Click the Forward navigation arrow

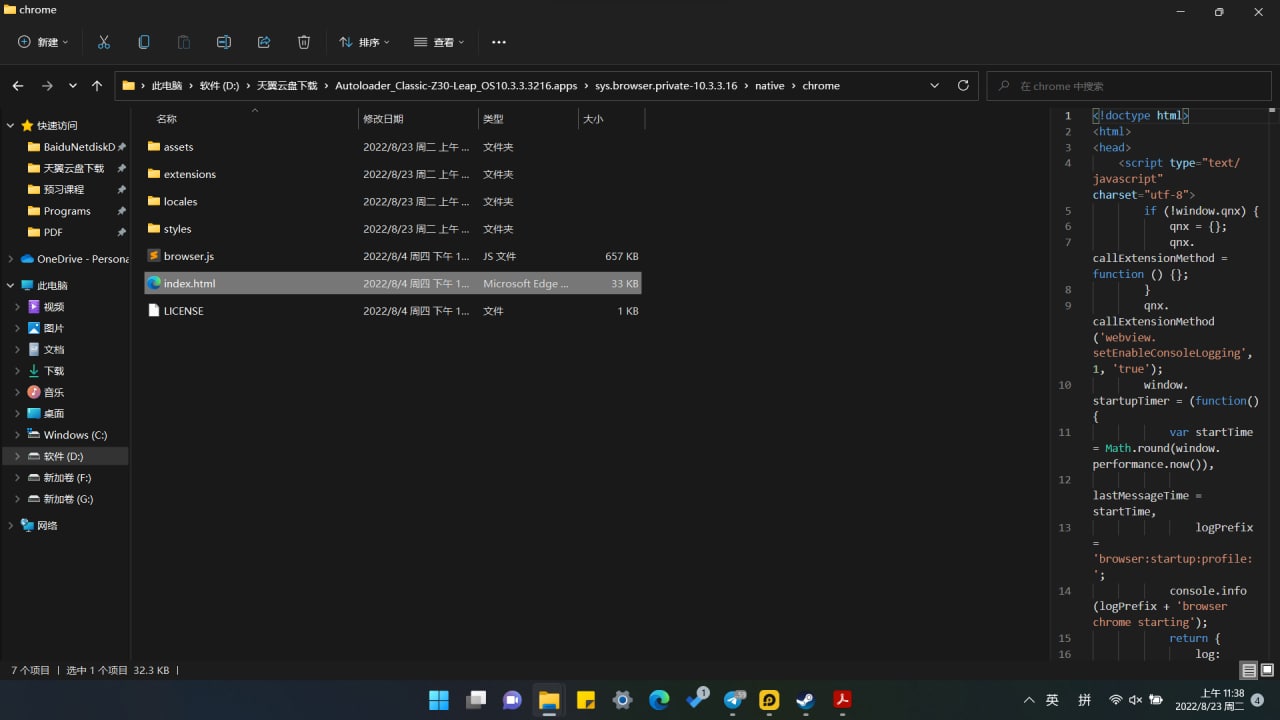[47, 86]
